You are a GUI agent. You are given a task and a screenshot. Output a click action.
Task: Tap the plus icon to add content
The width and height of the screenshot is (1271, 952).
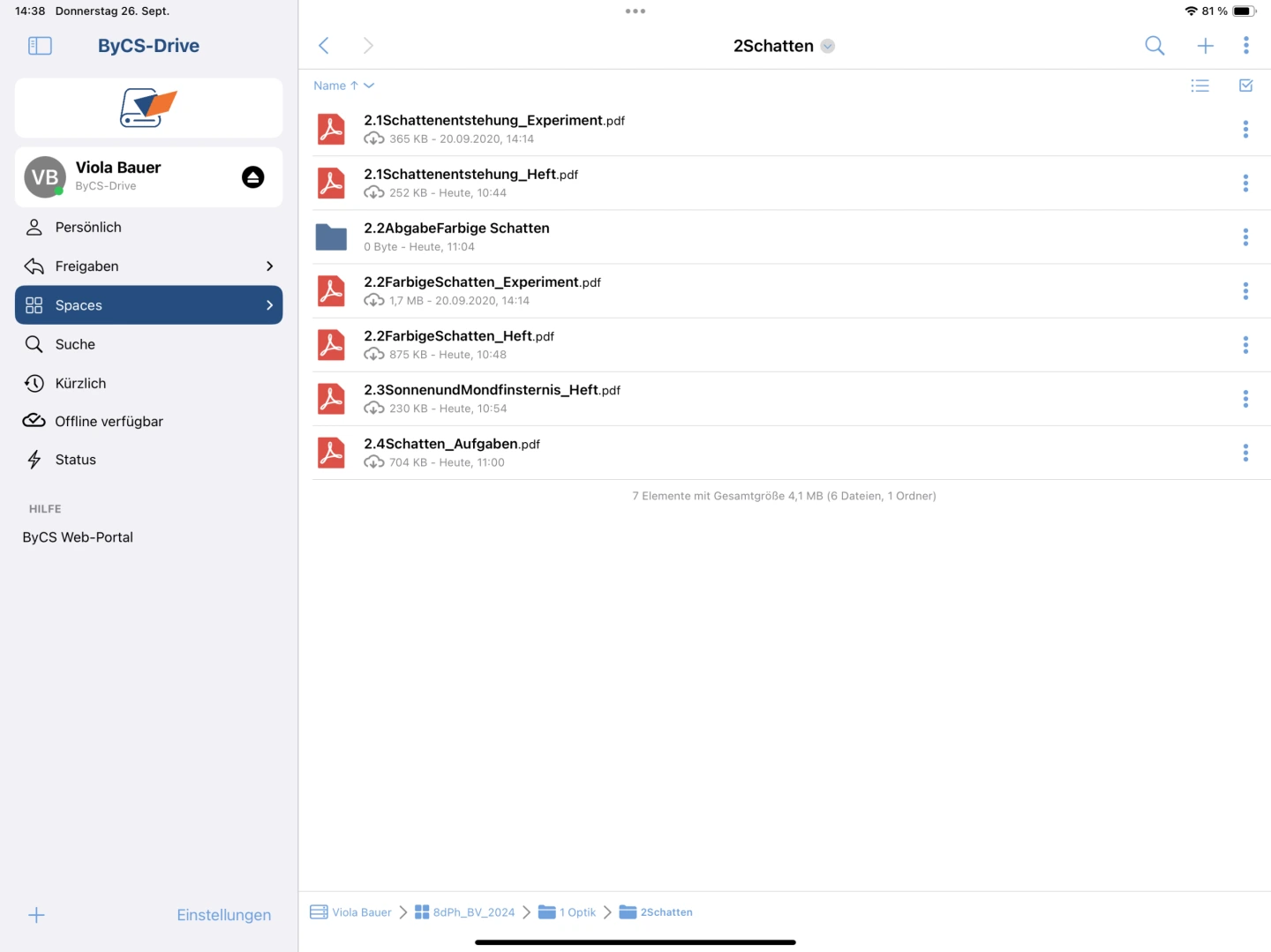click(1205, 46)
